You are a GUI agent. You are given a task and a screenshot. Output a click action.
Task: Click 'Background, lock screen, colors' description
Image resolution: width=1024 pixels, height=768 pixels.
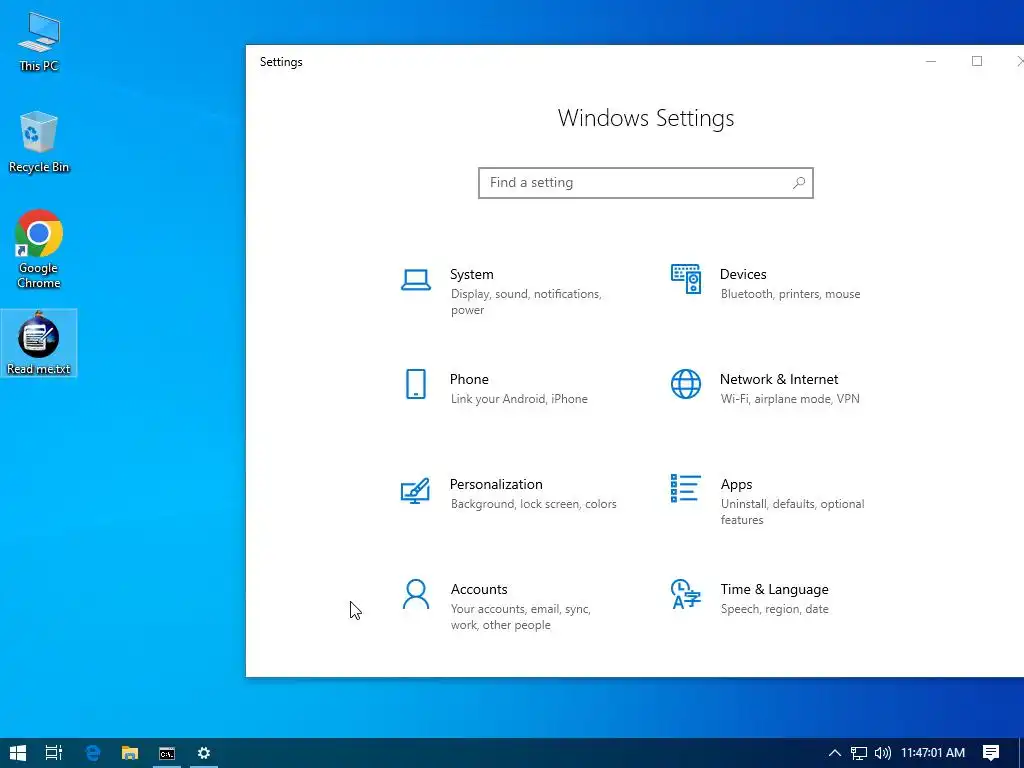click(x=534, y=504)
